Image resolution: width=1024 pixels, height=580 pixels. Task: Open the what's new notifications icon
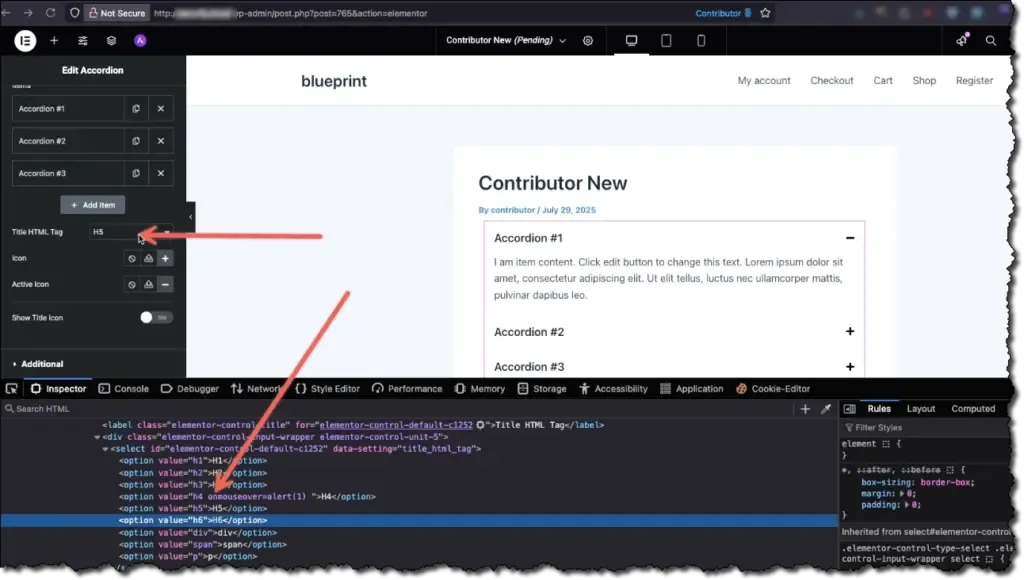pos(962,40)
